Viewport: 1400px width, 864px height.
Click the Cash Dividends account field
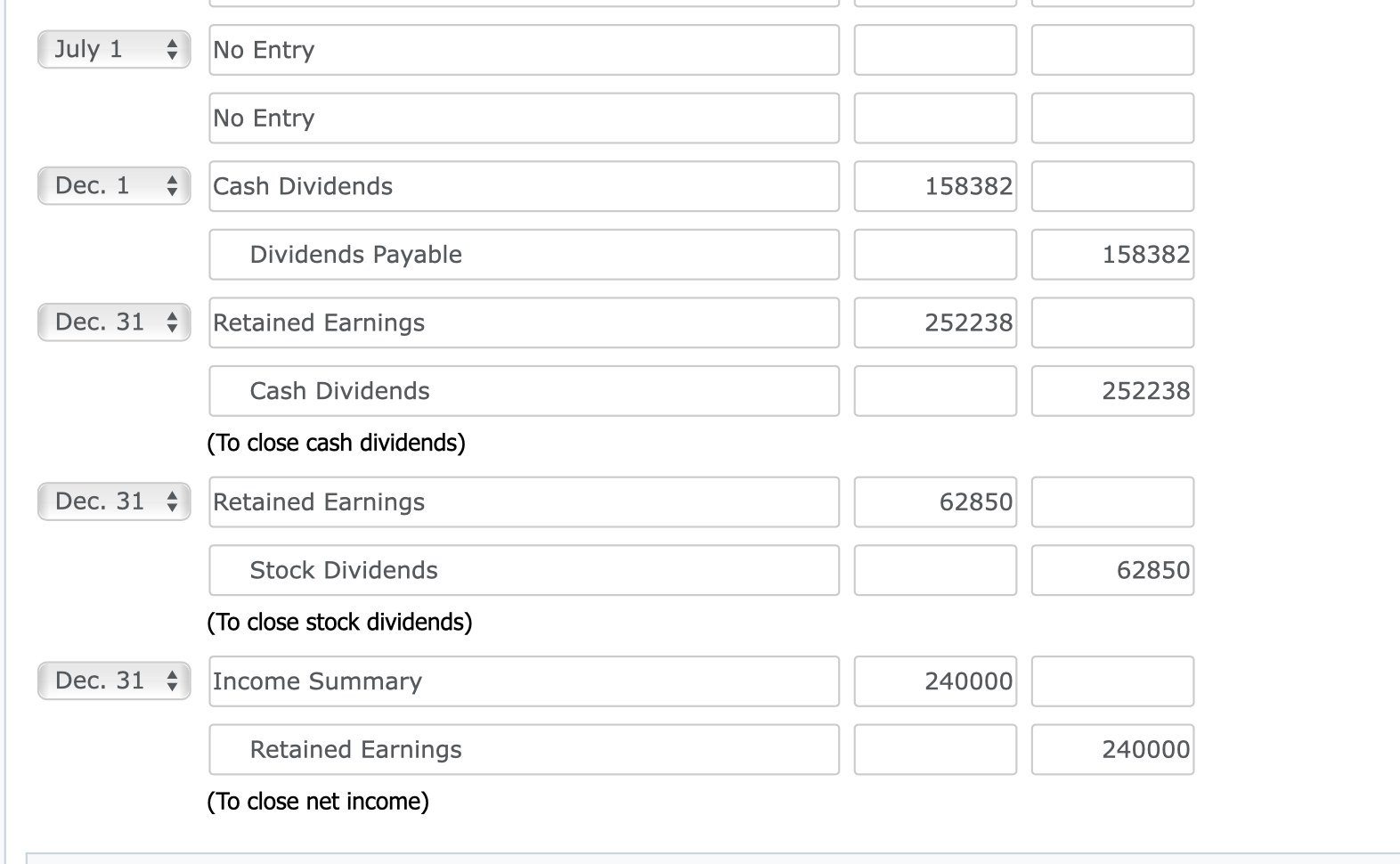pos(524,186)
